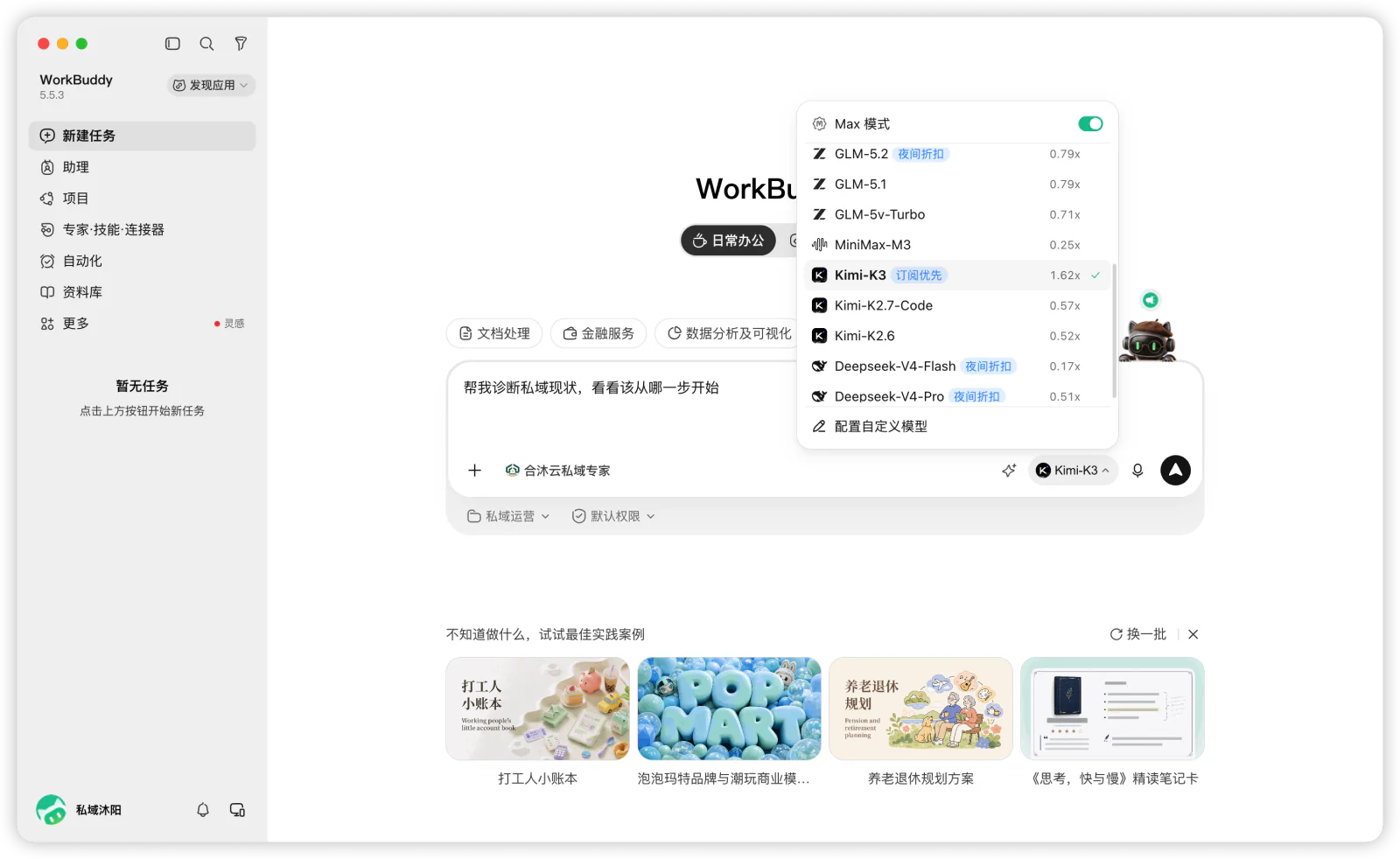Open the 泡泡玛特 POP MART case thumbnail
The width and height of the screenshot is (1400, 859).
[729, 709]
